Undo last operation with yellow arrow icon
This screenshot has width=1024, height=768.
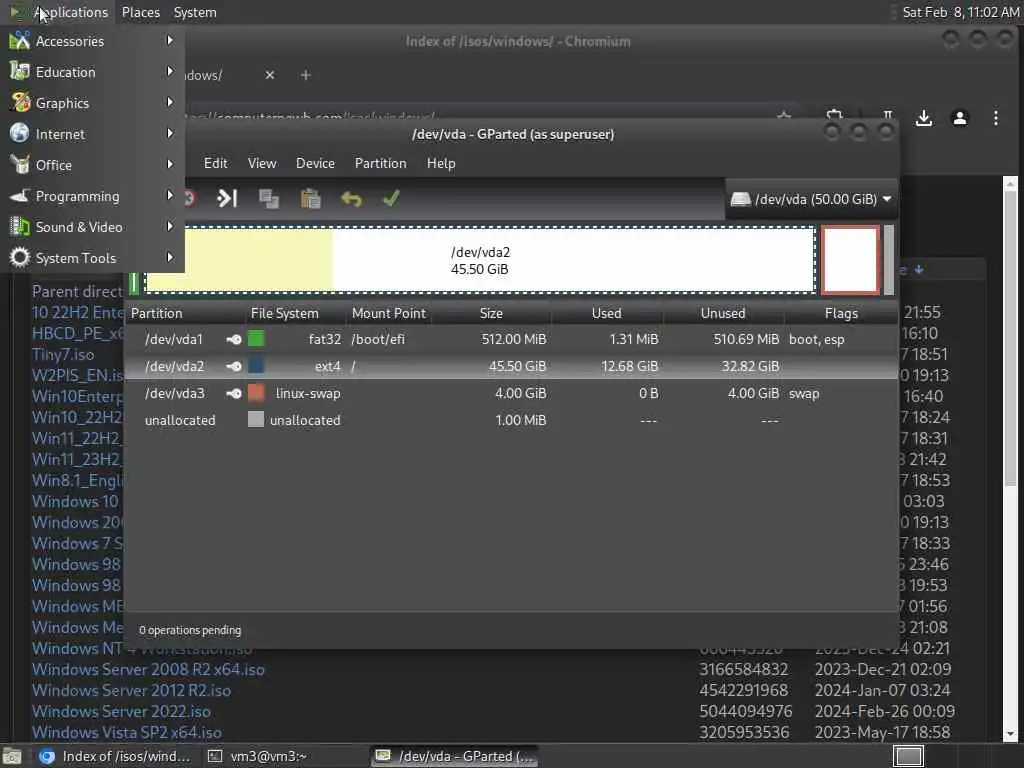tap(351, 199)
